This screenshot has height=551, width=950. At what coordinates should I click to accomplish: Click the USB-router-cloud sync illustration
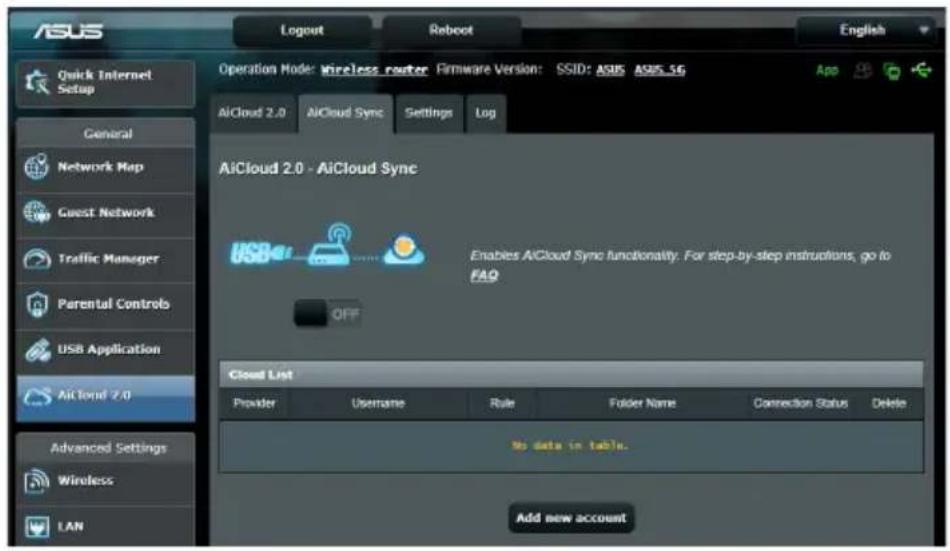(327, 245)
